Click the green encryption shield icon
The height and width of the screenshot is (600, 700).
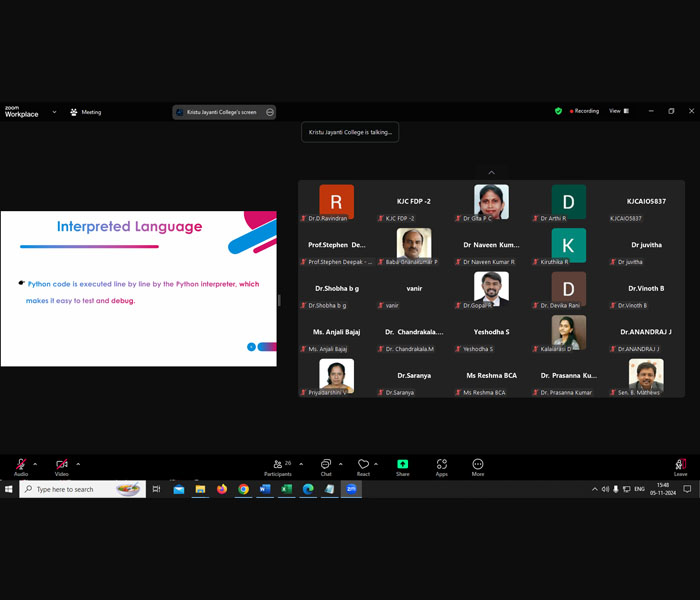(558, 111)
